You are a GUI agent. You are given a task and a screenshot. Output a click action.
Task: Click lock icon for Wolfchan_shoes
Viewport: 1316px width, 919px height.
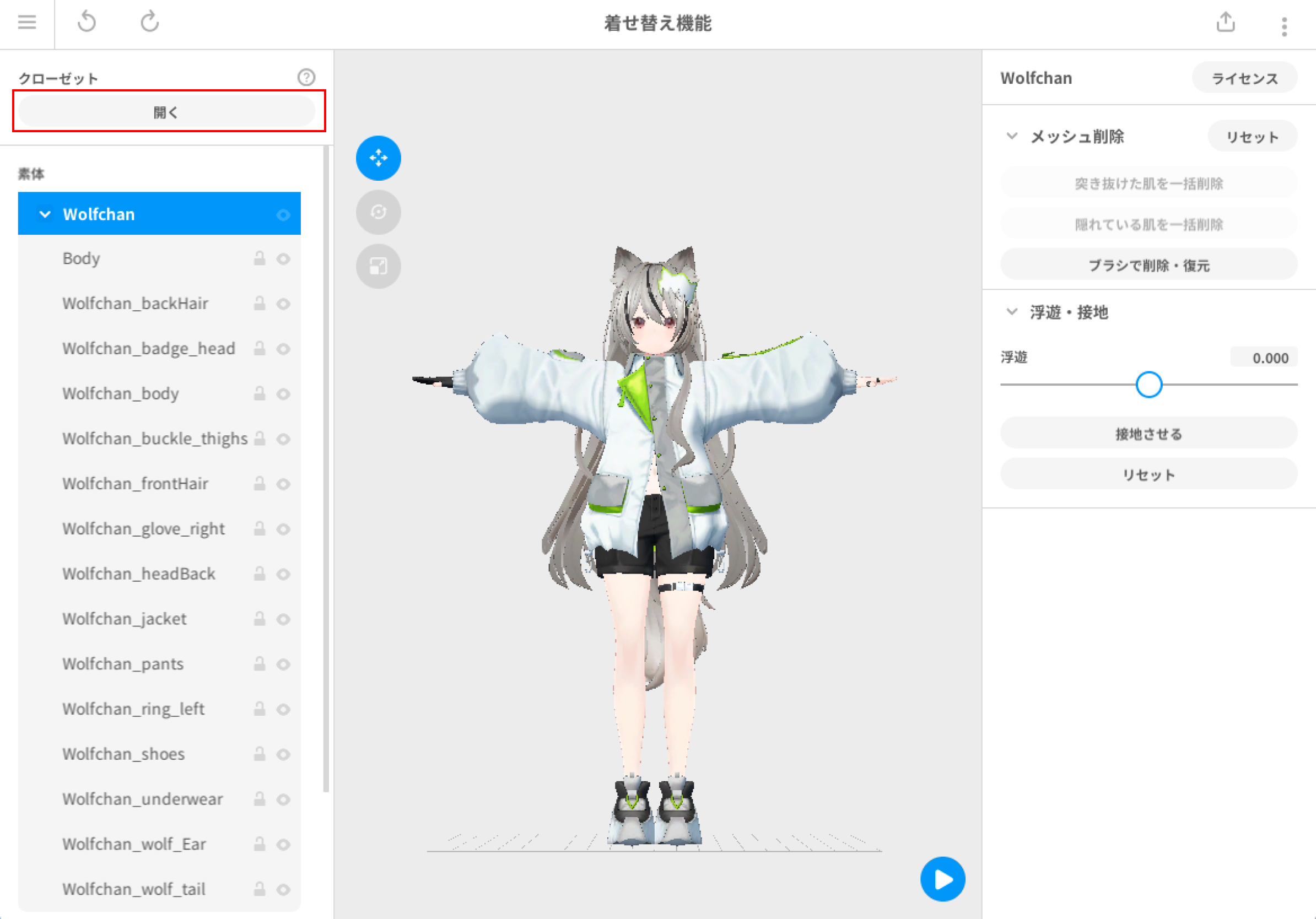[260, 753]
